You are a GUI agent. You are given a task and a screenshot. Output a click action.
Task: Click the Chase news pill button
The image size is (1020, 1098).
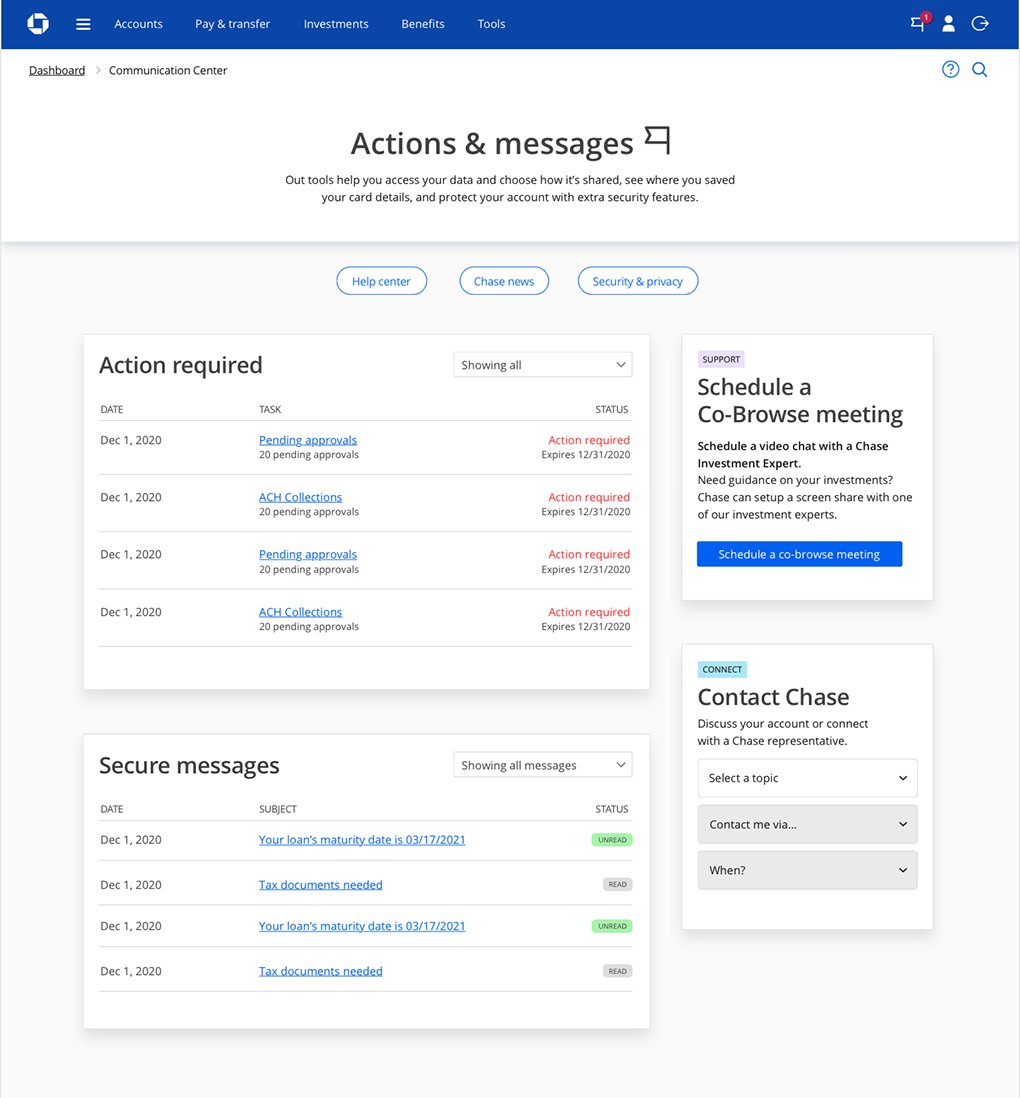(x=504, y=281)
